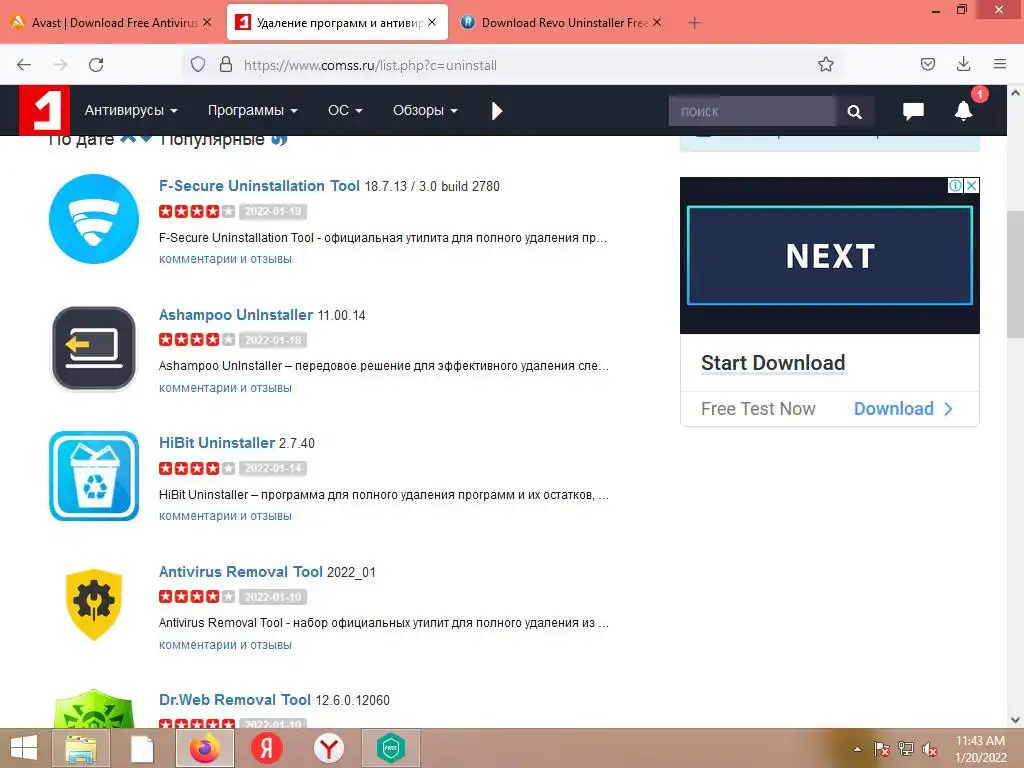Open comments and reviews for Antivirus Removal Tool

tap(225, 645)
